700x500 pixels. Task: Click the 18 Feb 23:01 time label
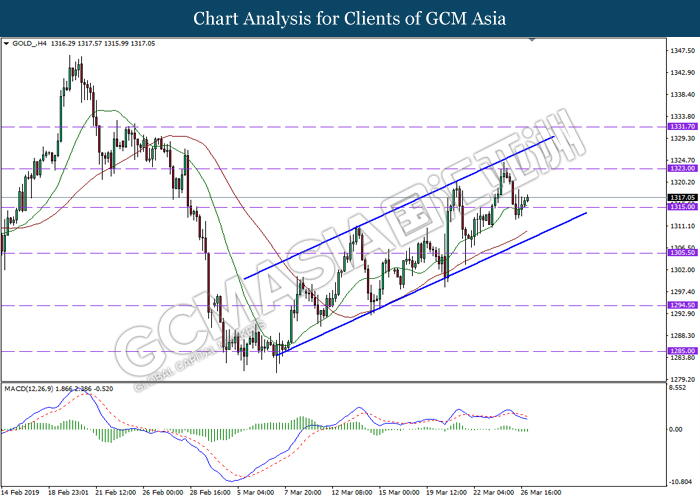pos(68,493)
